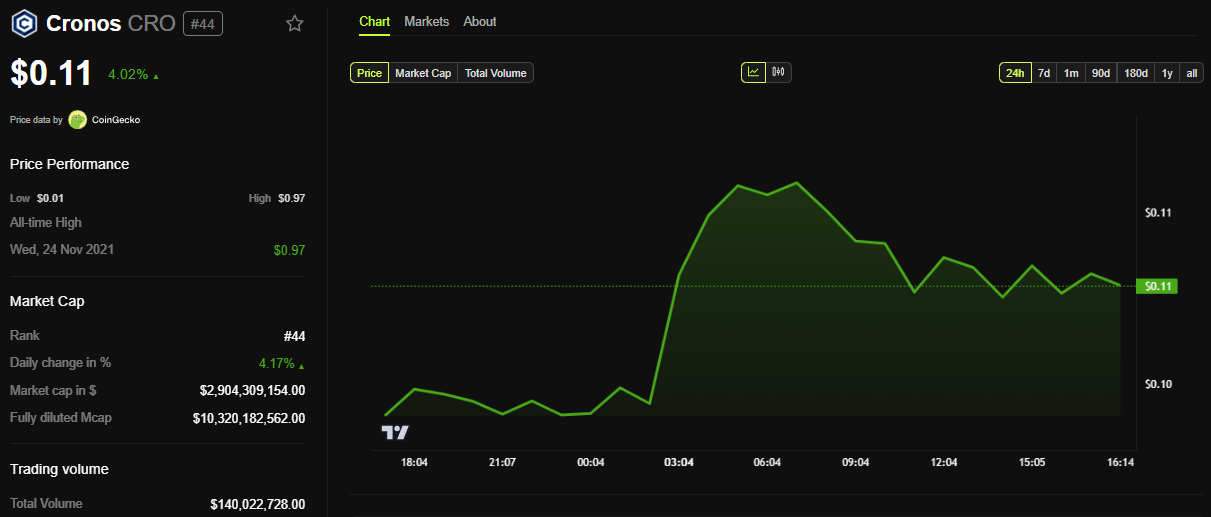This screenshot has width=1211, height=517.
Task: Set chart range to all
Action: click(1192, 73)
